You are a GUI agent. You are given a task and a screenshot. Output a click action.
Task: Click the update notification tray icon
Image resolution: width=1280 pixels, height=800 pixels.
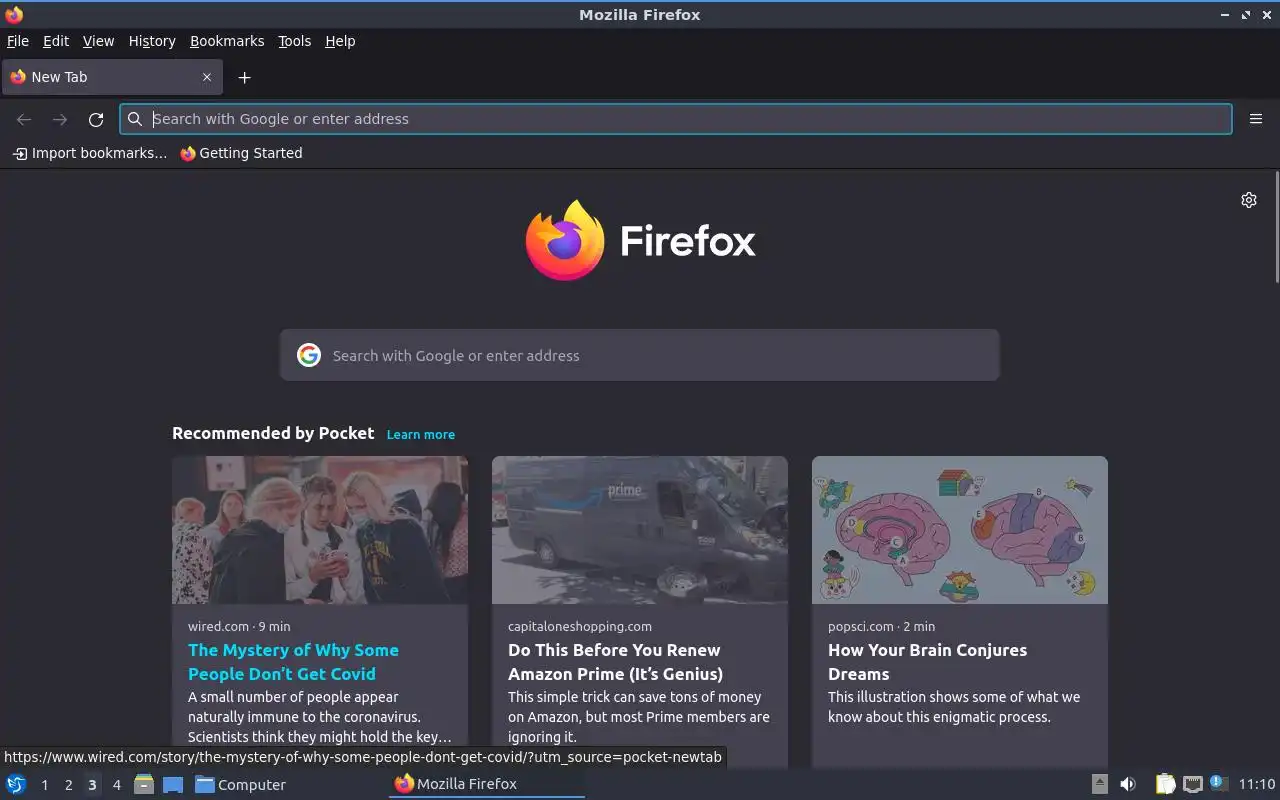pos(1218,783)
